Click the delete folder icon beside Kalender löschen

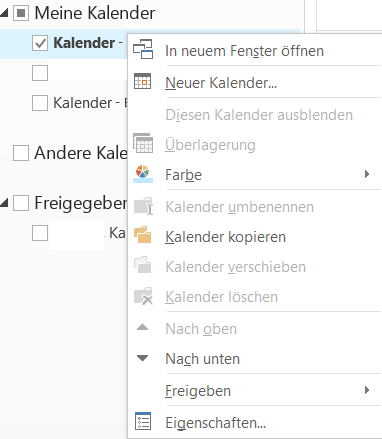pos(143,296)
